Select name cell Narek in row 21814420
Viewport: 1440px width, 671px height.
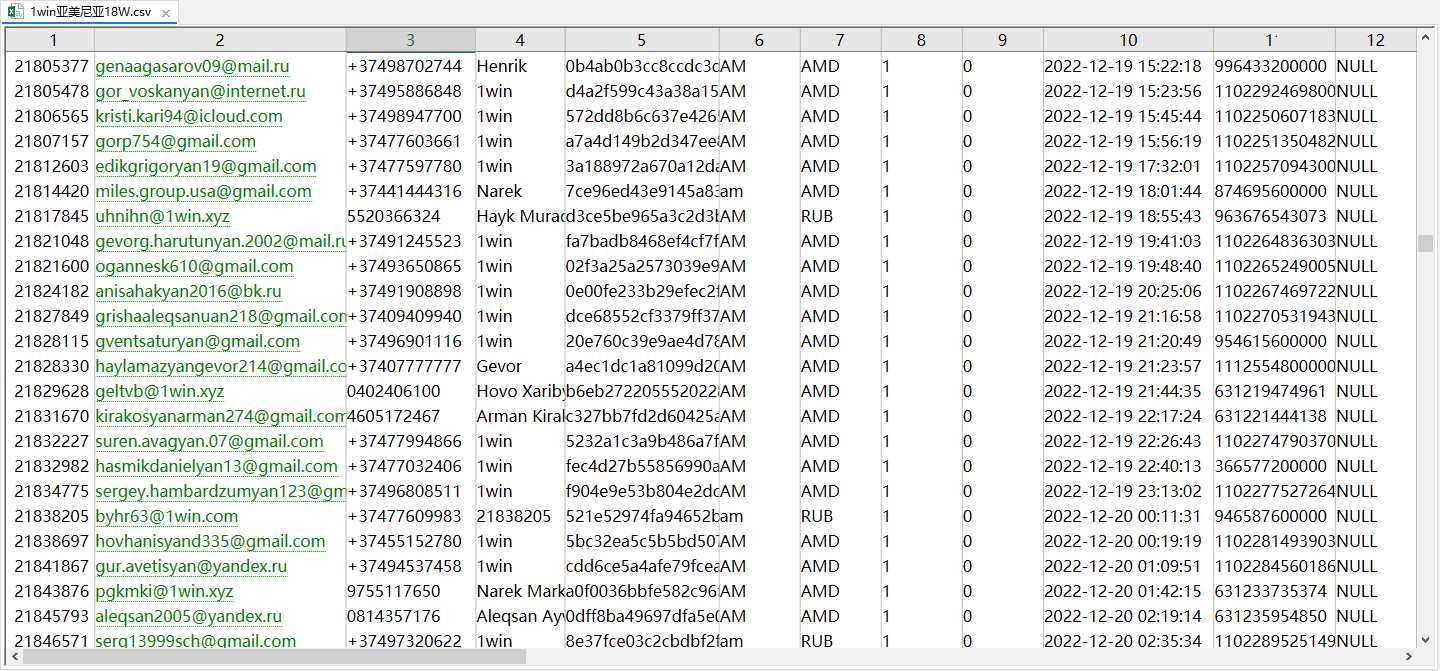[520, 191]
